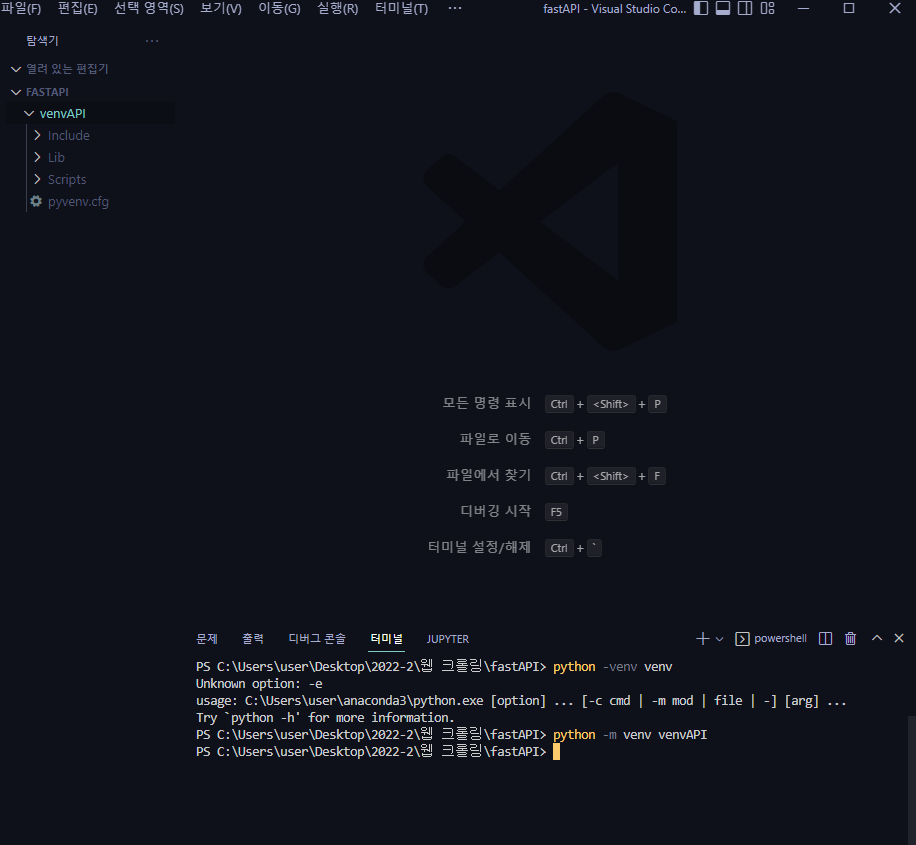Show more menu bar items ellipsis
Image resolution: width=916 pixels, height=845 pixels.
point(454,8)
